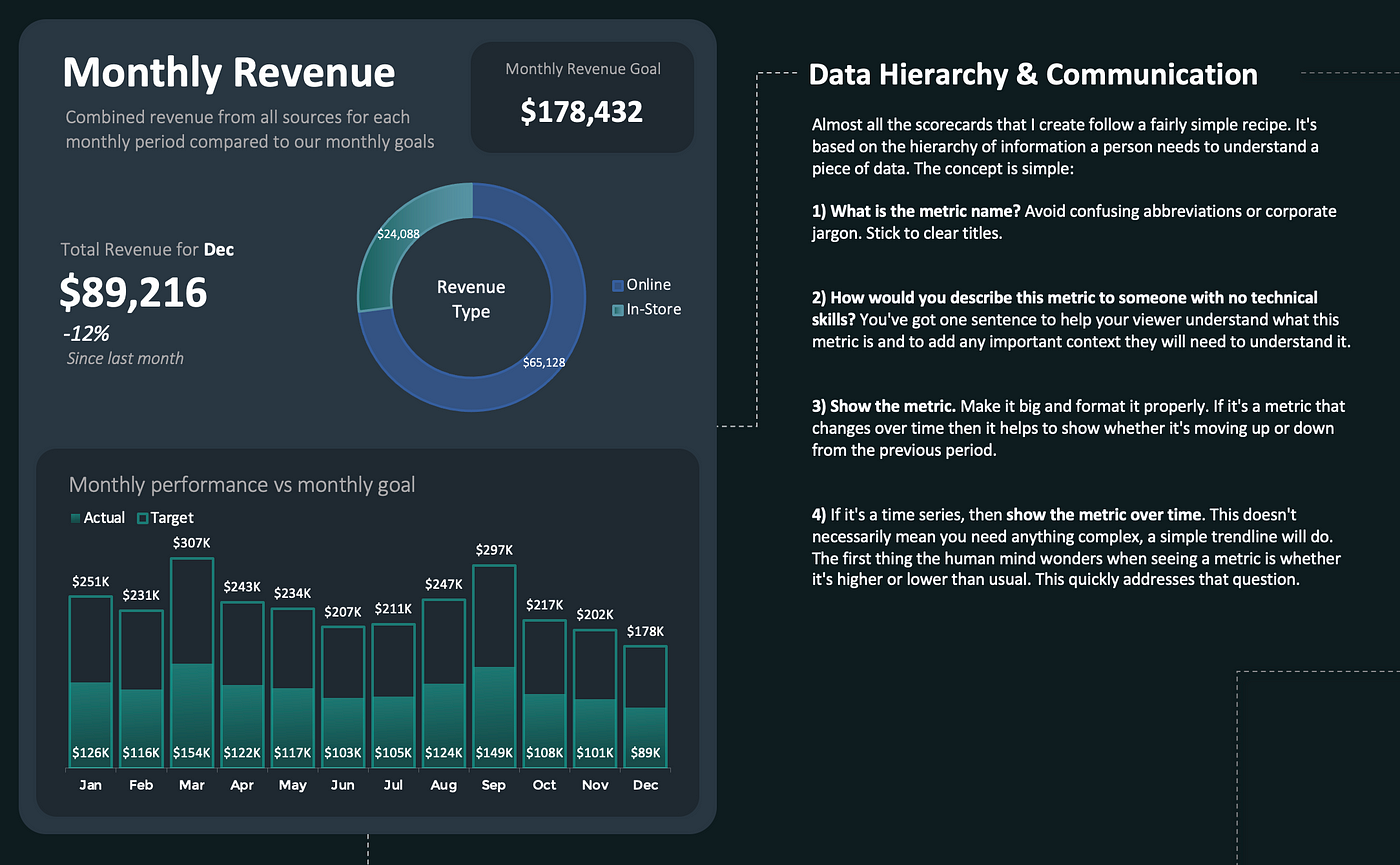Click the Total Revenue for Dec label
Screen dimensions: 1400x865
point(147,250)
